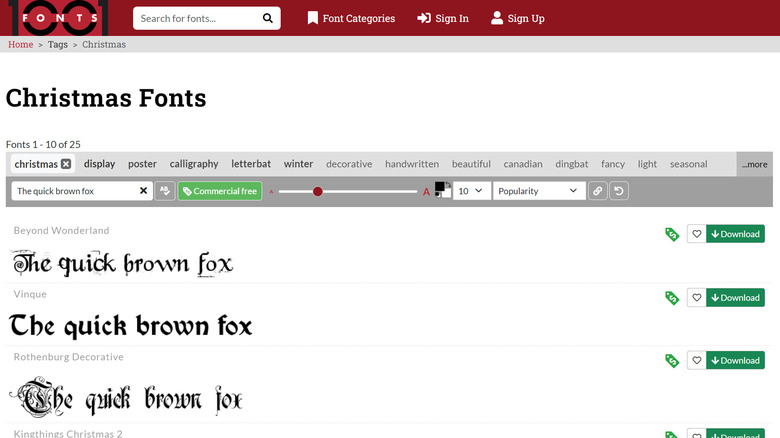Screen dimensions: 780x438
Task: Clear the preview text field
Action: pyautogui.click(x=143, y=191)
